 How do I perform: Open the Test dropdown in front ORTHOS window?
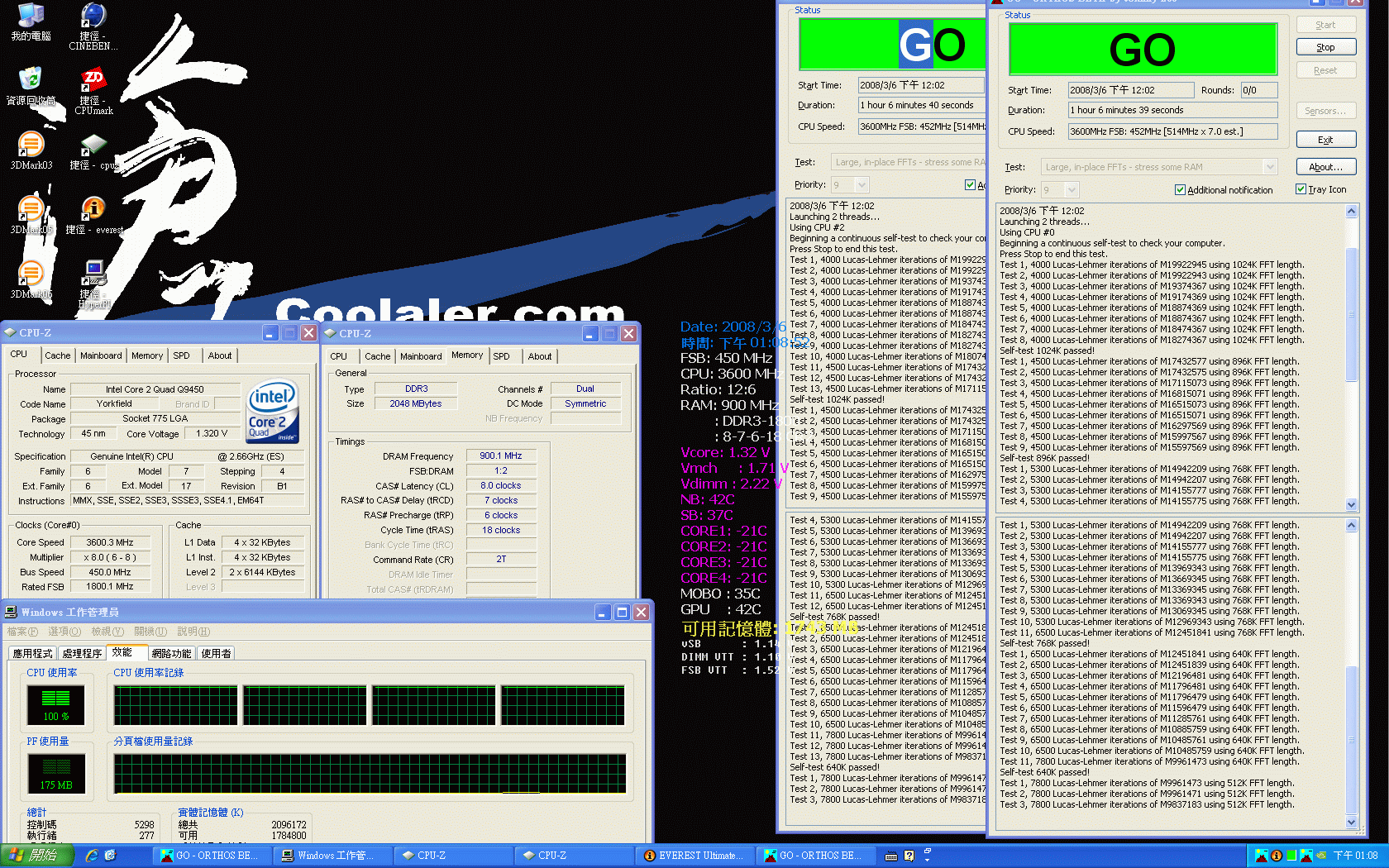(x=1271, y=167)
